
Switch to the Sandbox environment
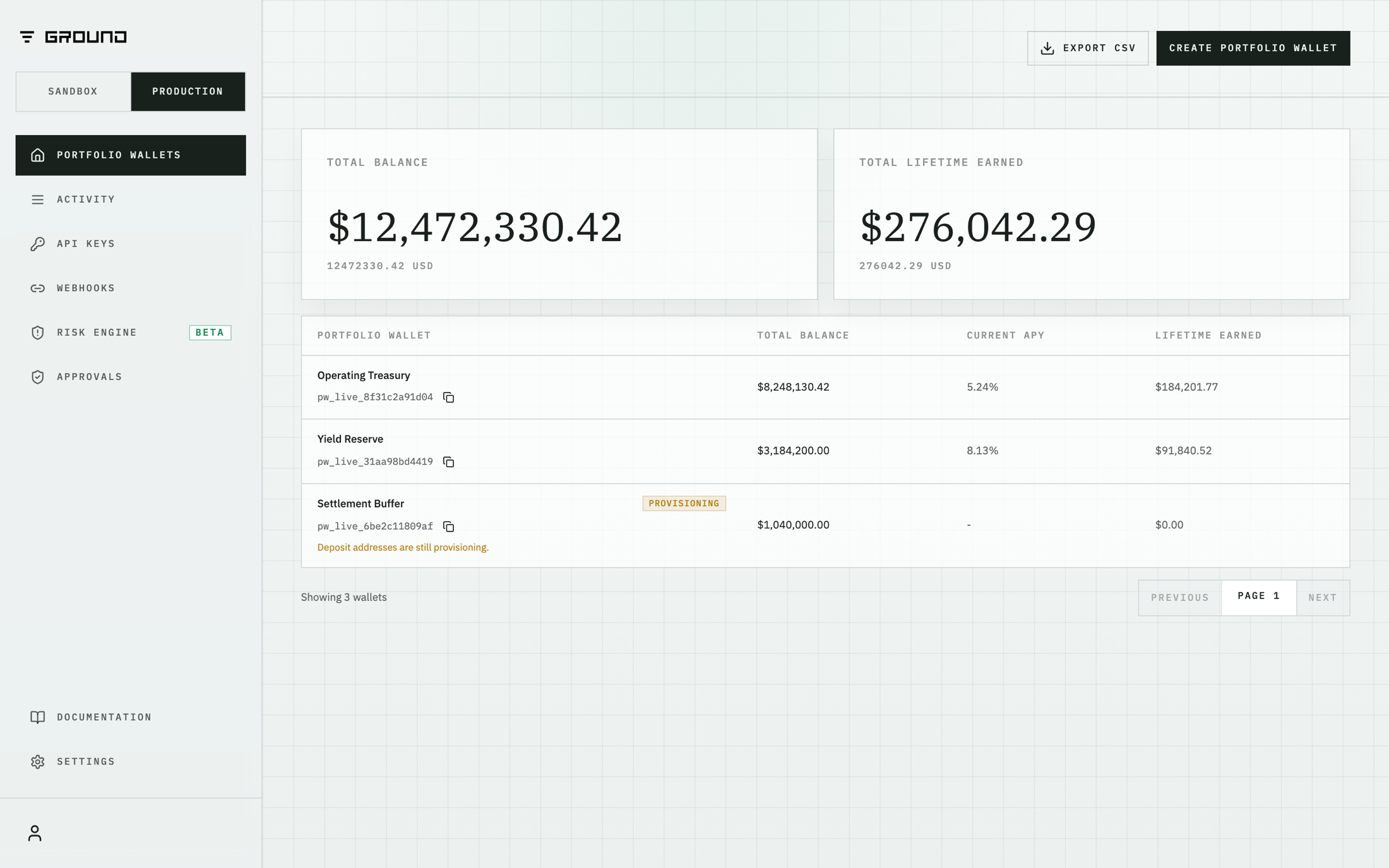73,92
